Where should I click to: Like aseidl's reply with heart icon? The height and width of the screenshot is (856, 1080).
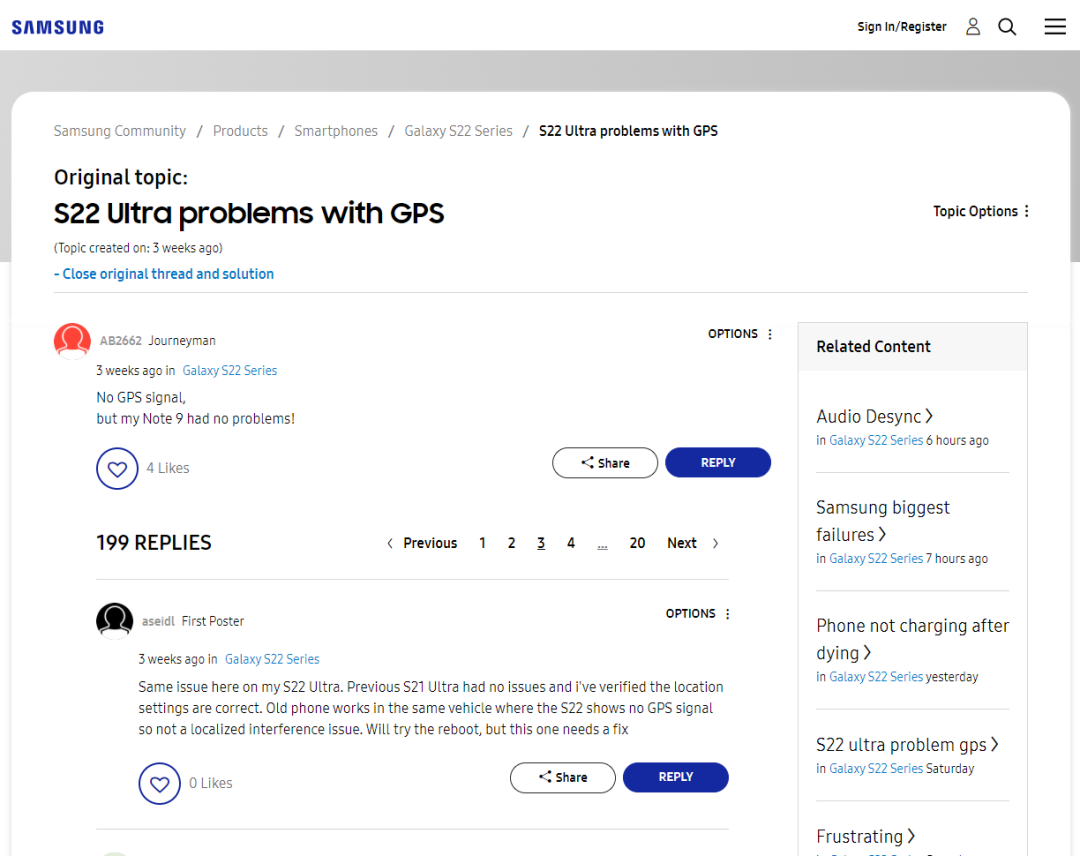(x=160, y=784)
